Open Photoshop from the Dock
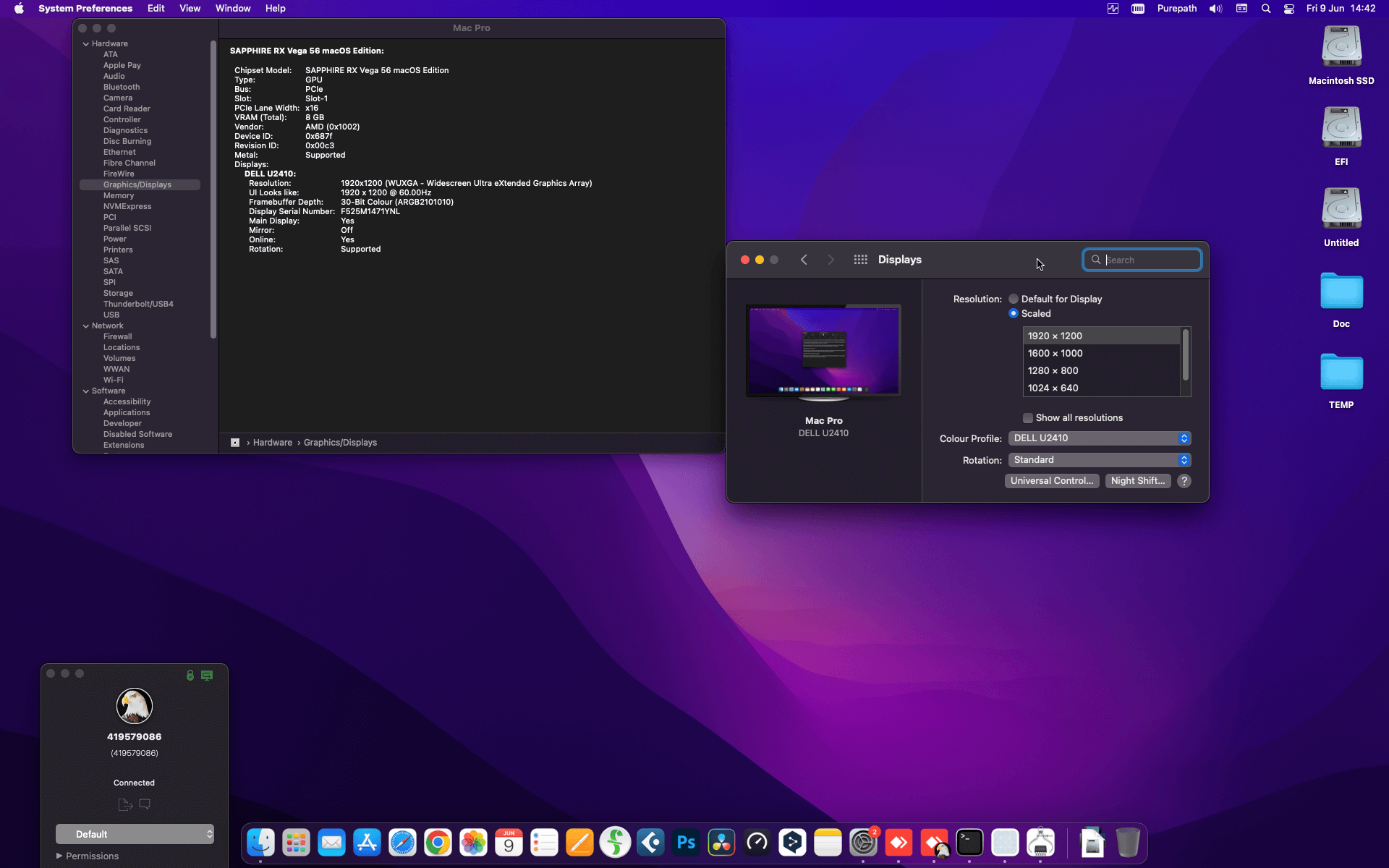The image size is (1389, 868). click(x=686, y=843)
